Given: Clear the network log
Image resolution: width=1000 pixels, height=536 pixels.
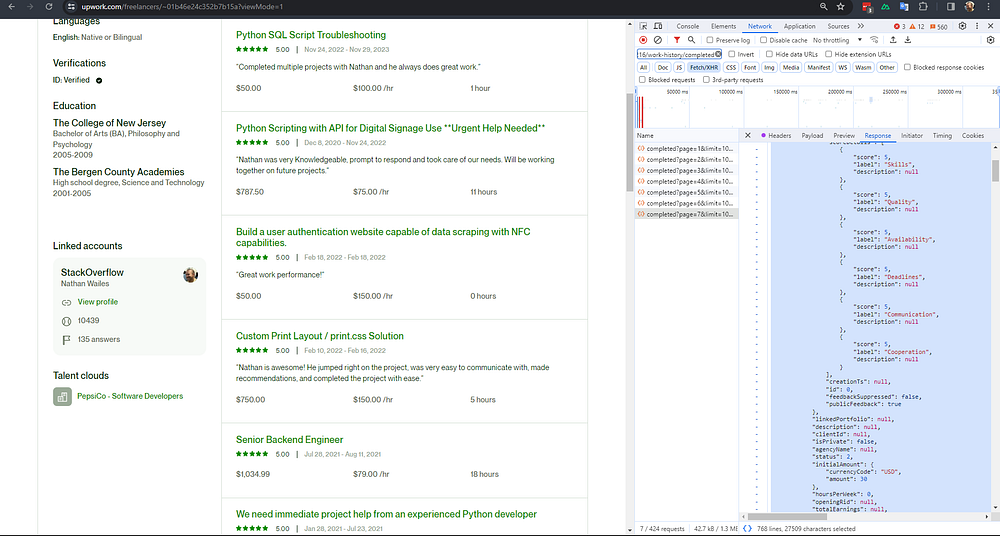Looking at the screenshot, I should point(657,40).
